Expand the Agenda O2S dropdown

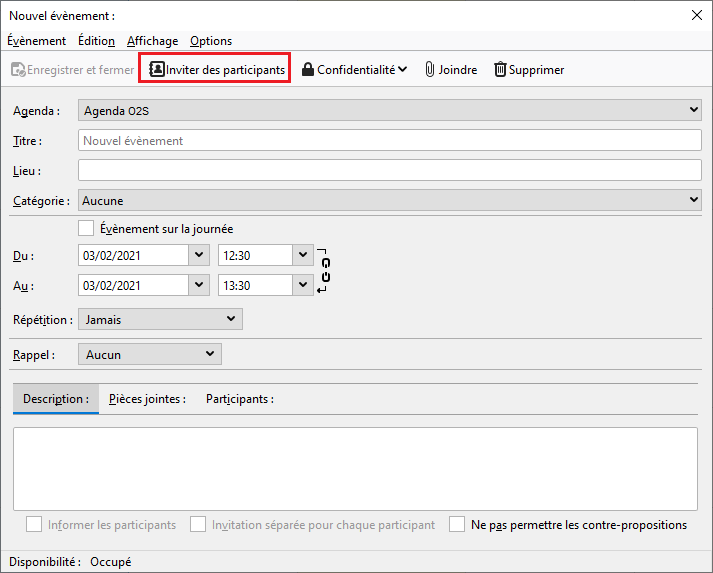point(694,110)
